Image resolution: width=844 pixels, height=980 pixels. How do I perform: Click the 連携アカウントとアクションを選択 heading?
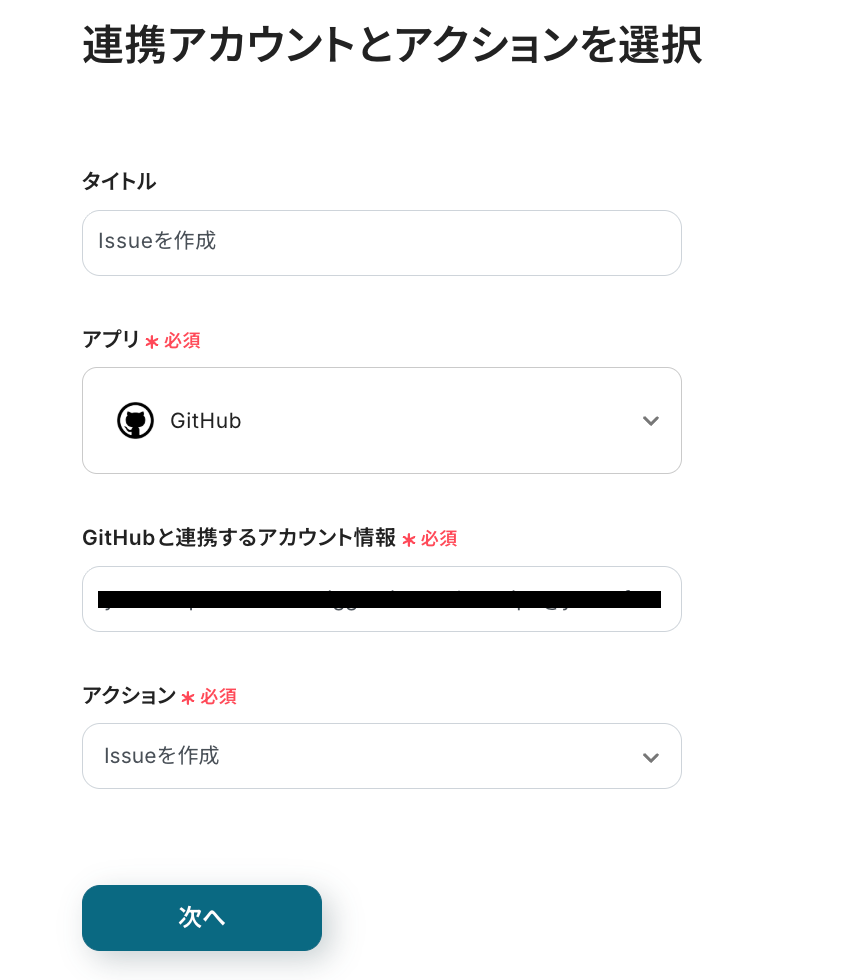(392, 45)
